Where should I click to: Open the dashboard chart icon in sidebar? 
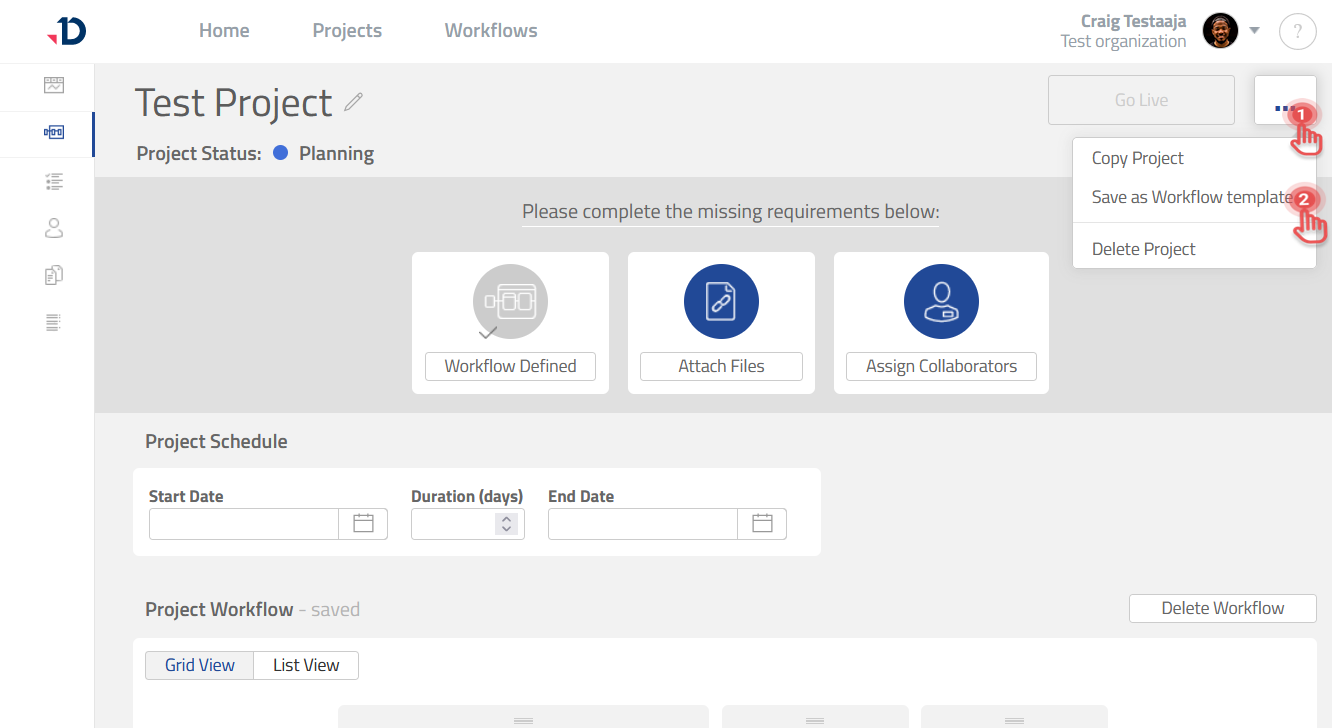pos(54,85)
